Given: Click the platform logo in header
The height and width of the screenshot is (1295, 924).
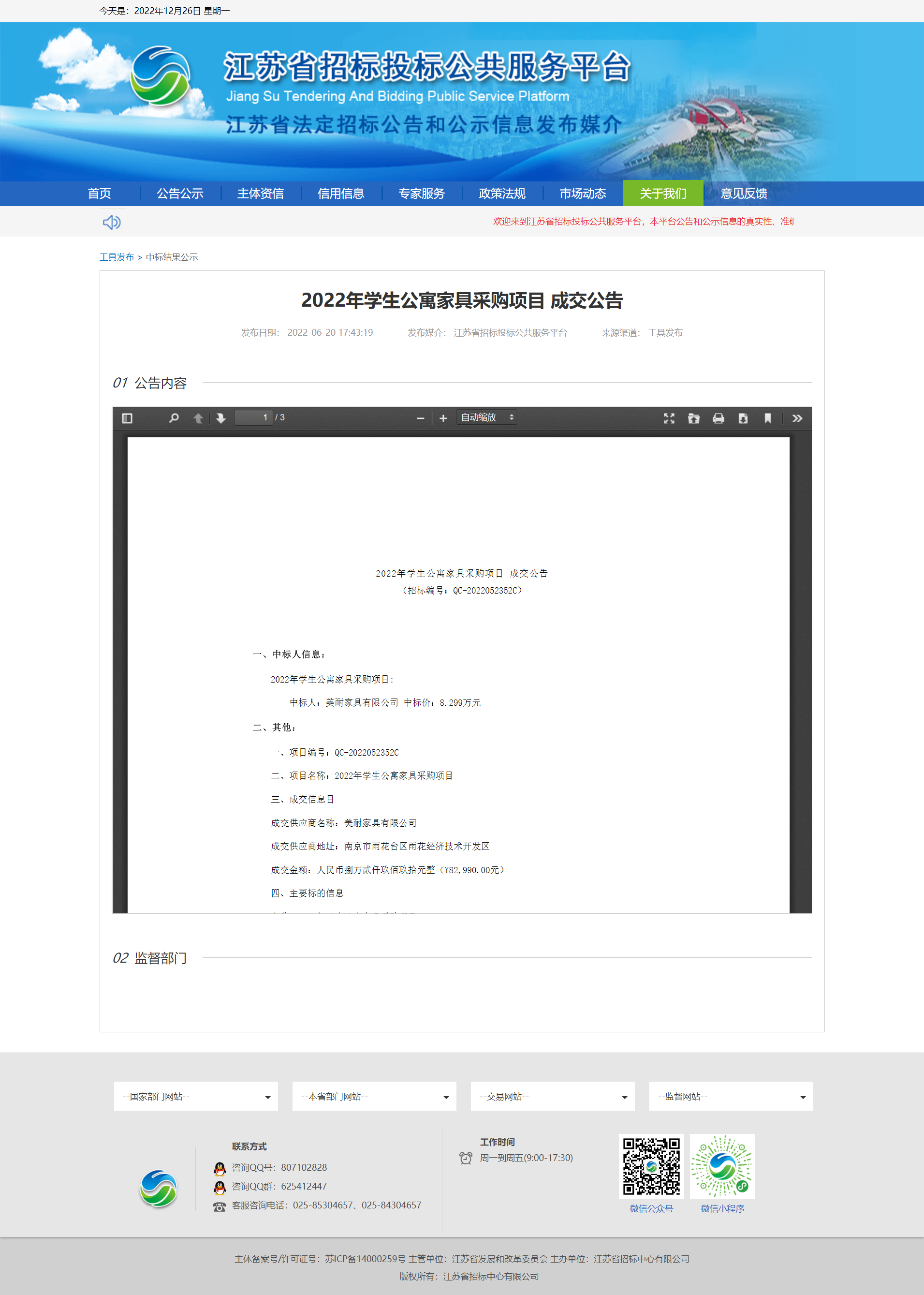Looking at the screenshot, I should (x=161, y=76).
